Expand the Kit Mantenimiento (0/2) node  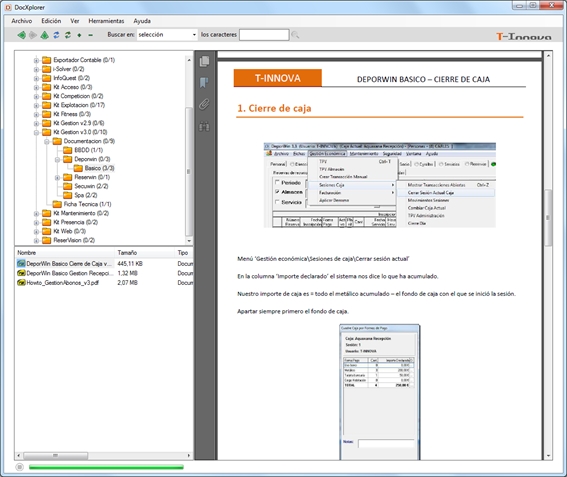click(36, 214)
